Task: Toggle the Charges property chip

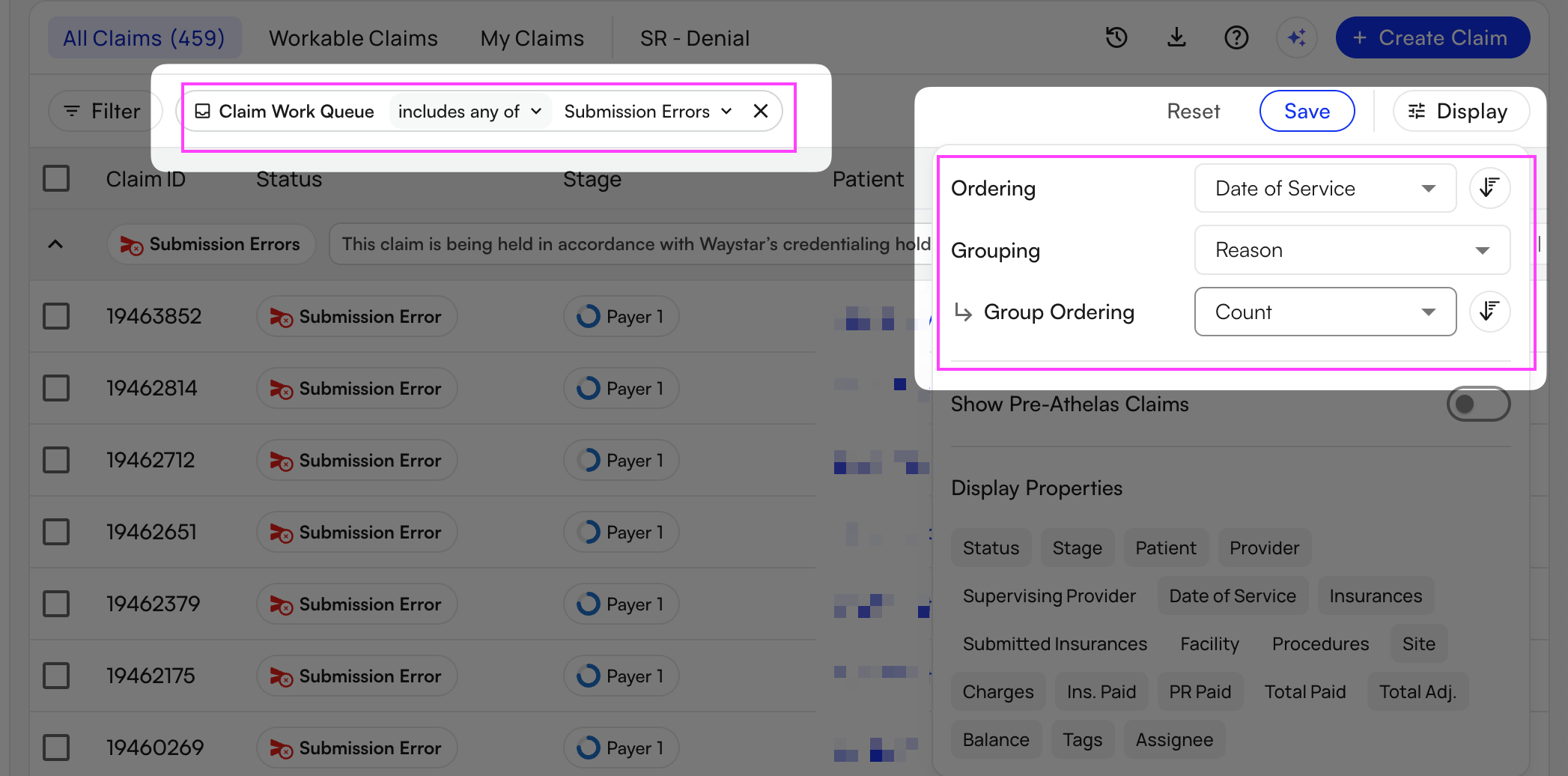Action: [997, 691]
